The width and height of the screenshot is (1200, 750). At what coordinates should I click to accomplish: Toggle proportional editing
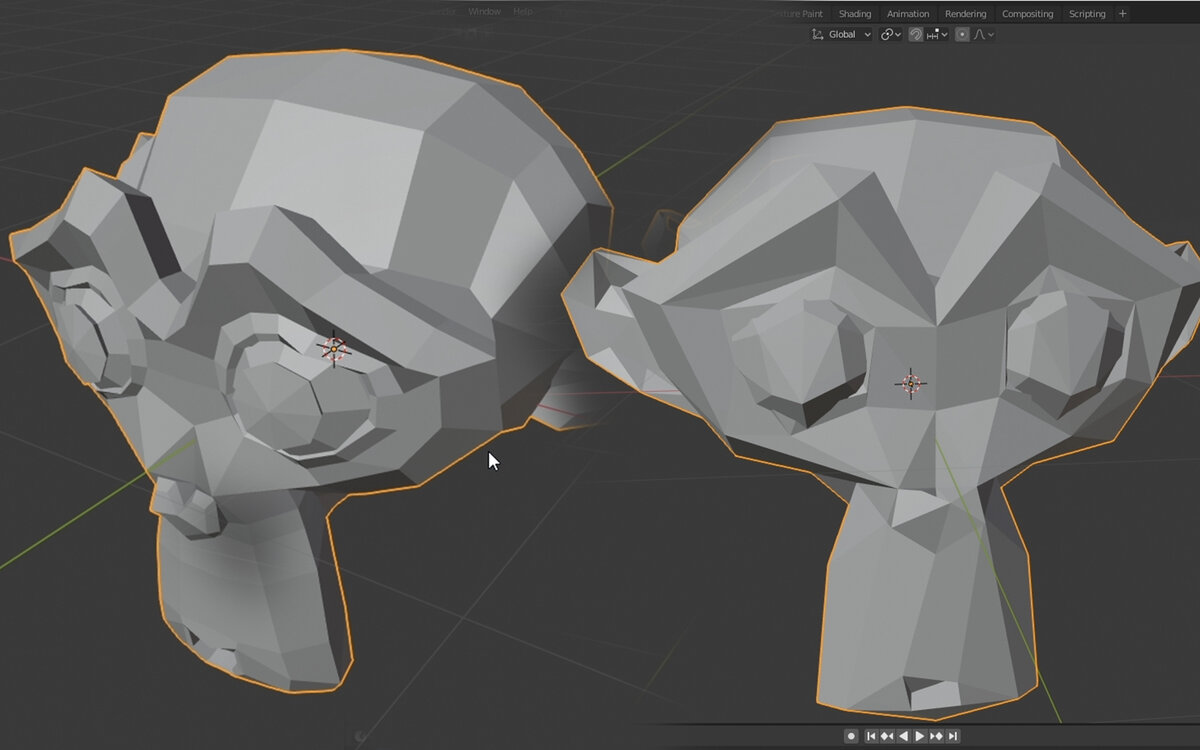pos(962,34)
